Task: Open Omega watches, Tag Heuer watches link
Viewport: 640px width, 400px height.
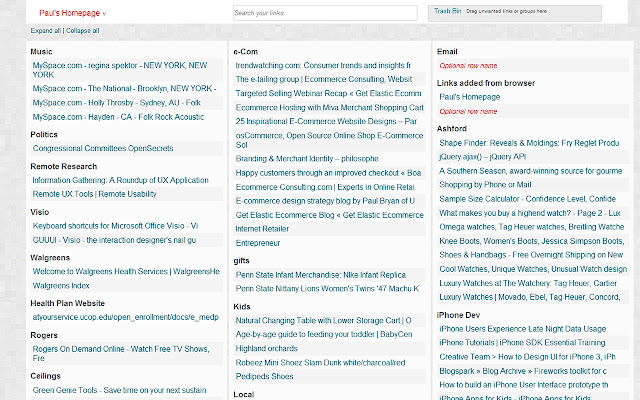Action: tap(531, 227)
